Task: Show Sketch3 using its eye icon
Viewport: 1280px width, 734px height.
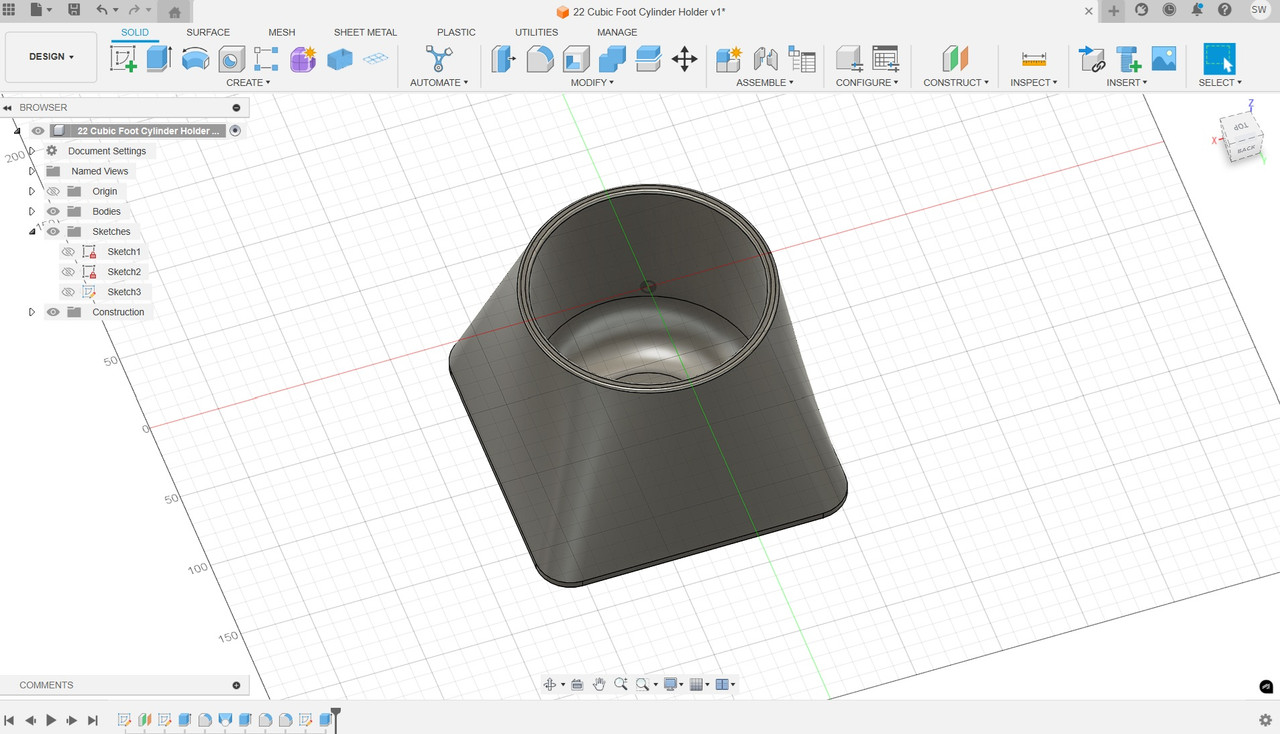Action: coord(68,292)
